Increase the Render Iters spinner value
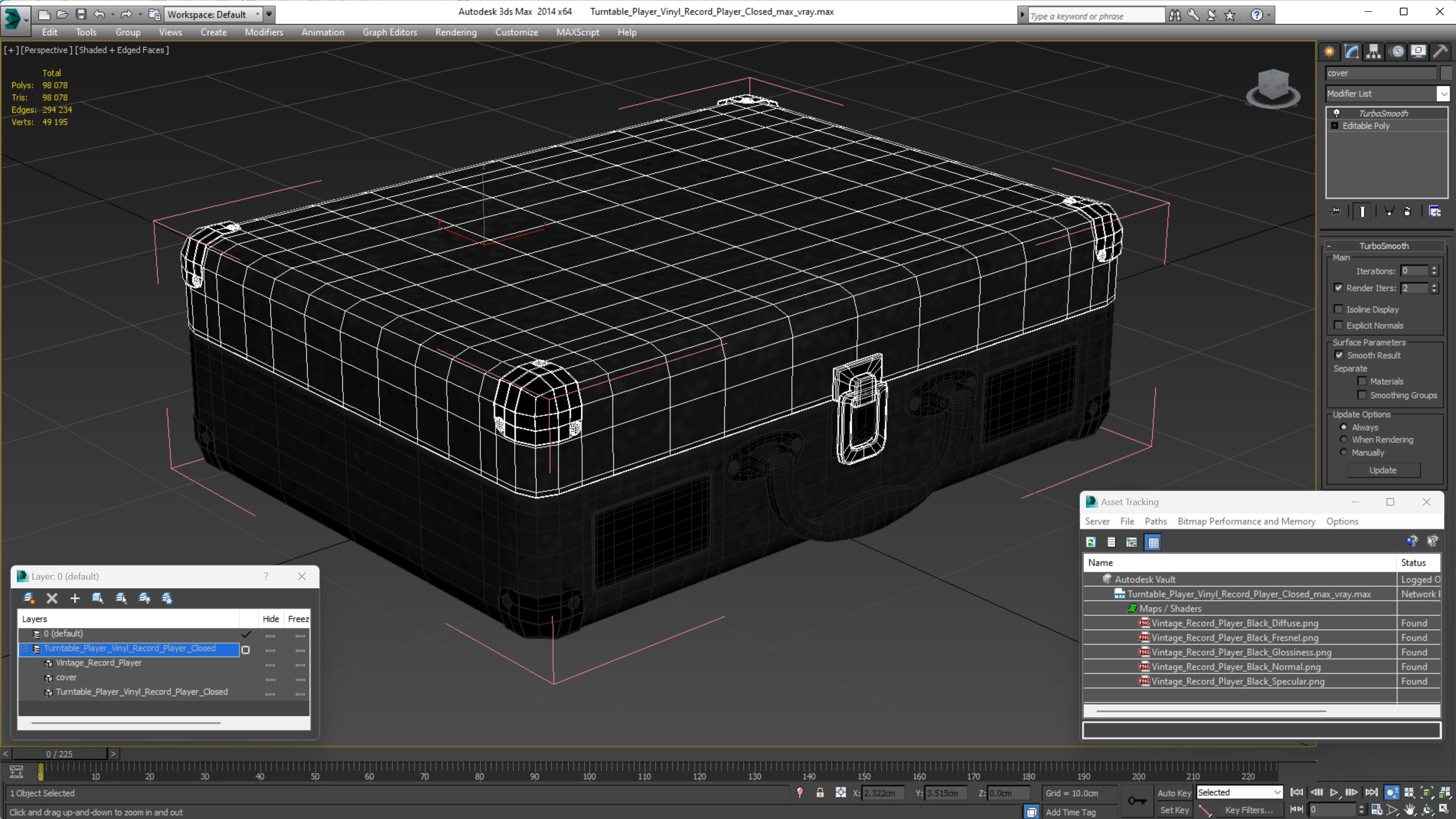Image resolution: width=1456 pixels, height=819 pixels. point(1434,285)
